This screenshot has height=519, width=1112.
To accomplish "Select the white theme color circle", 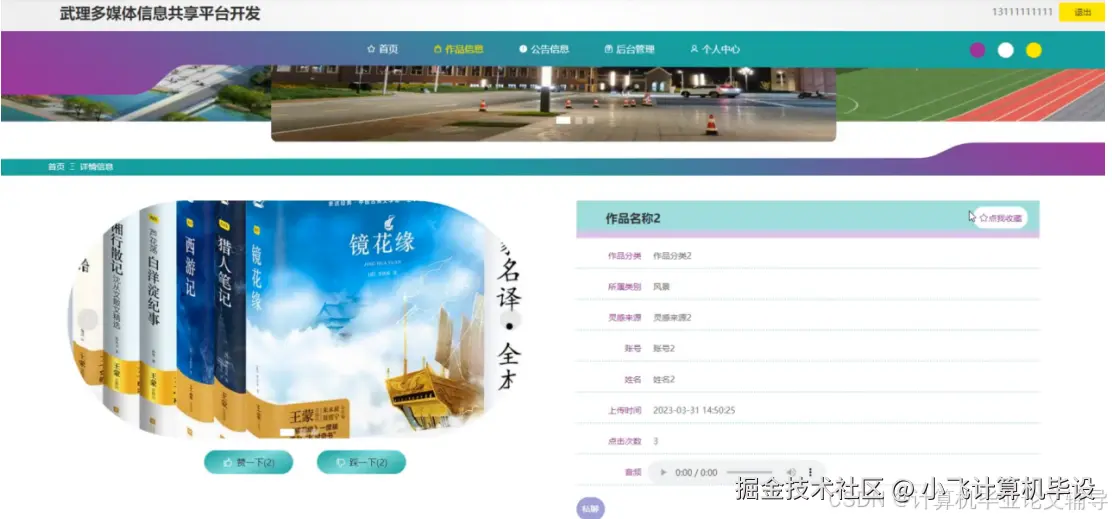I will [x=1006, y=50].
